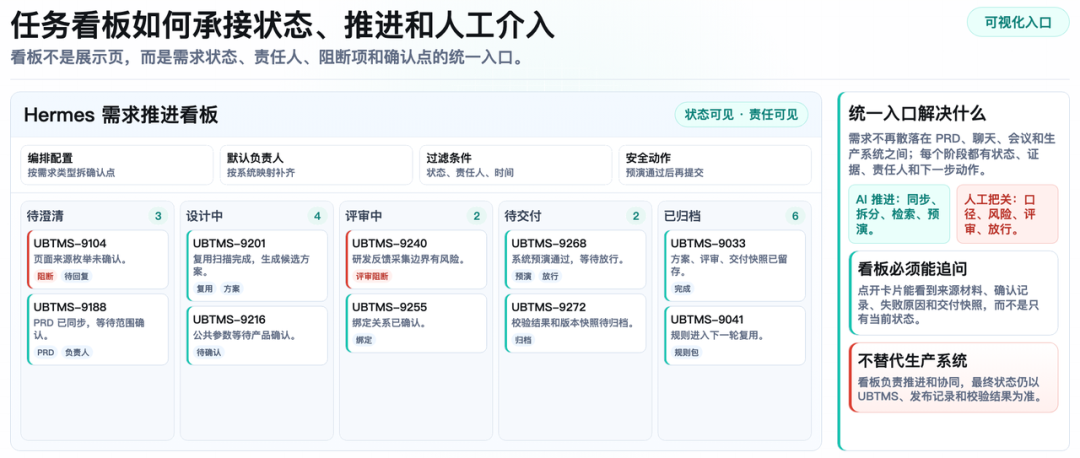Viewport: 1080px width, 458px height.
Task: Open the 安全动作 settings card
Action: point(715,165)
